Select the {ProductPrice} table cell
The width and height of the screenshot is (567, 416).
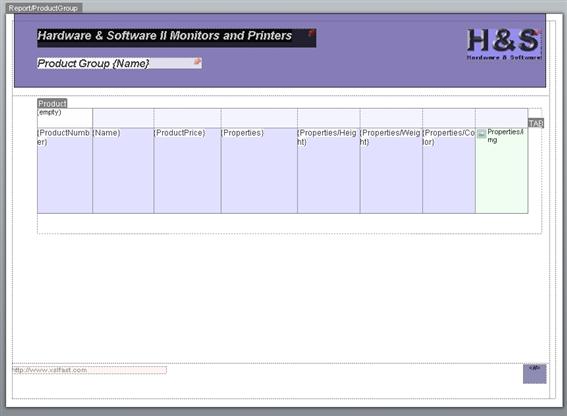pyautogui.click(x=187, y=170)
